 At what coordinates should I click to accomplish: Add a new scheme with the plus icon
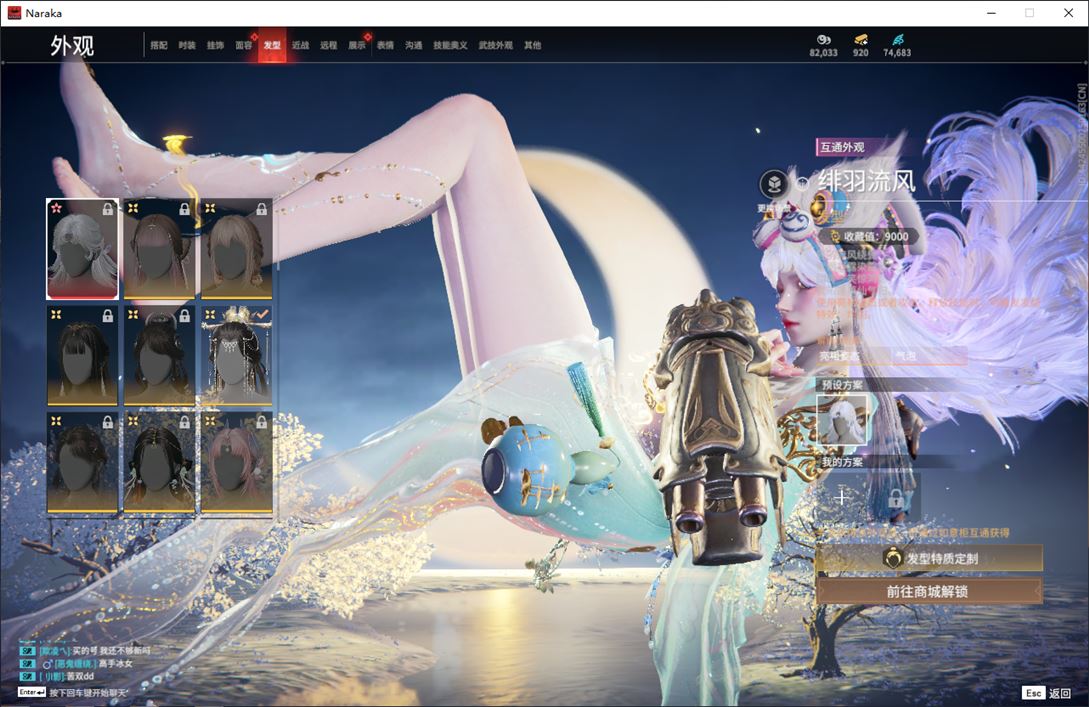coord(842,497)
